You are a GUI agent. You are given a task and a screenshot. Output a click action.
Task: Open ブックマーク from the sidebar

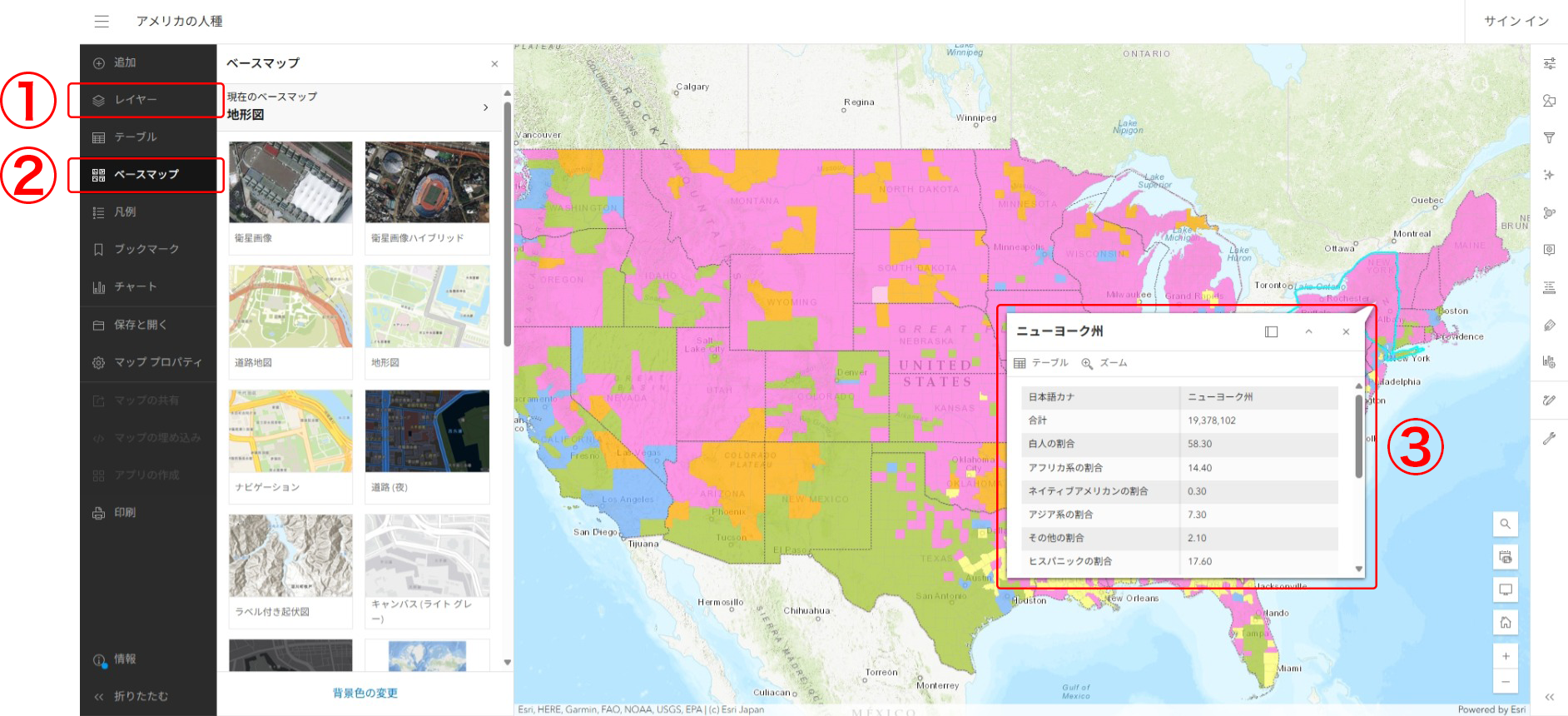click(x=146, y=249)
